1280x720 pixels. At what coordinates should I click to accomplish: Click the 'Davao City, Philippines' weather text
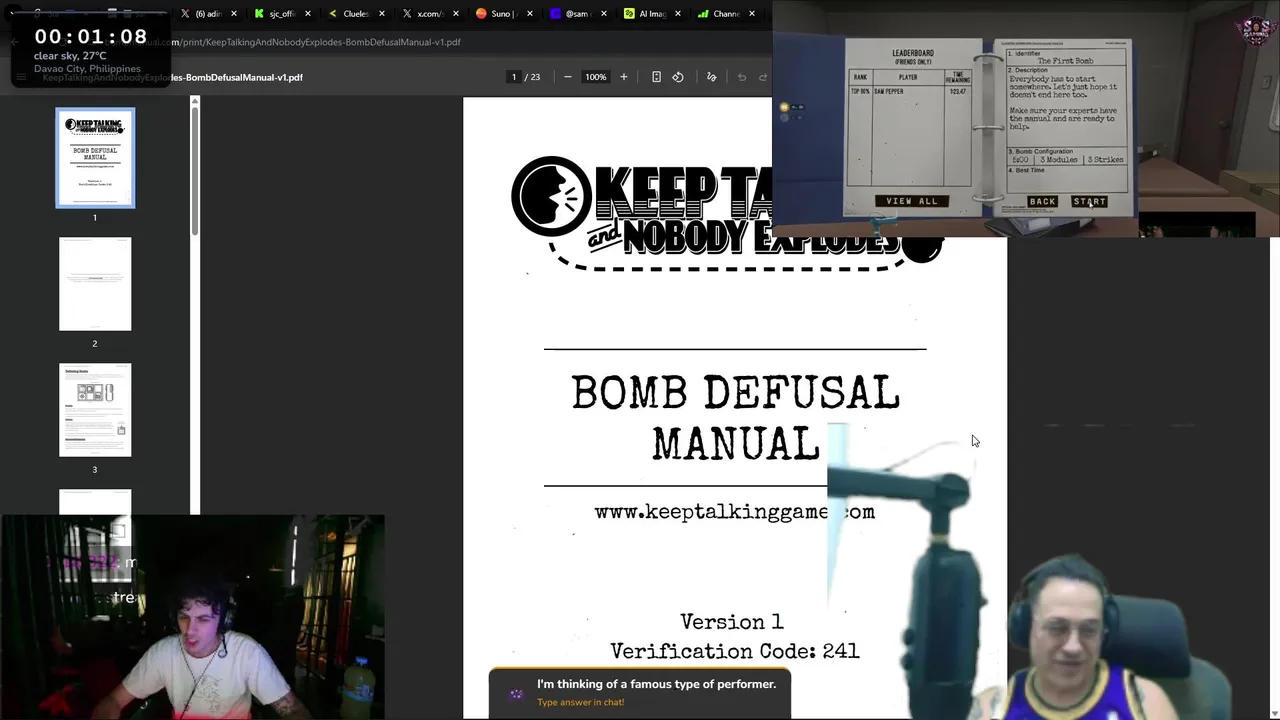(87, 69)
